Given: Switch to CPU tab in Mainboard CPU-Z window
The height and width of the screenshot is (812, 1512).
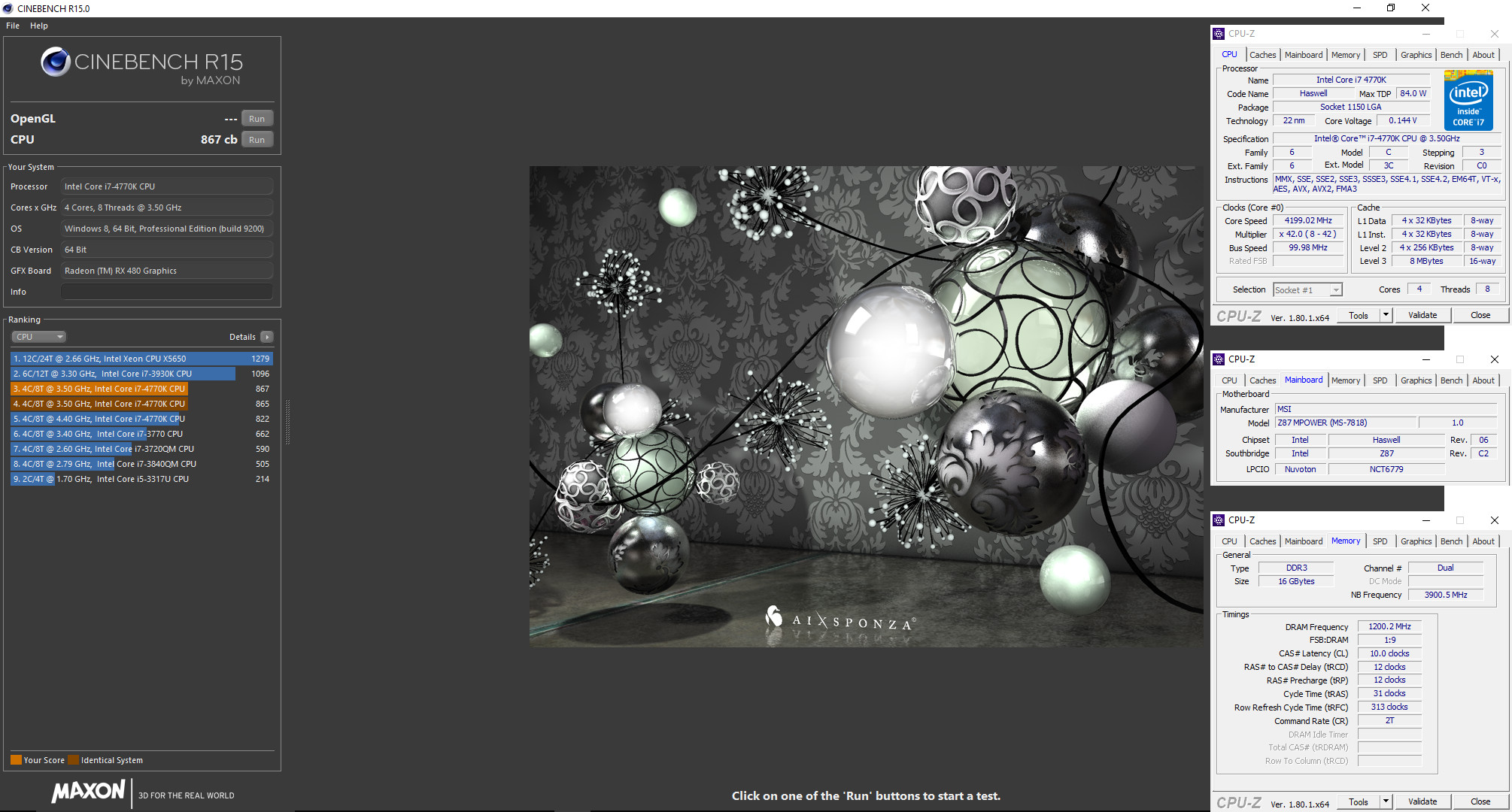Looking at the screenshot, I should point(1229,380).
